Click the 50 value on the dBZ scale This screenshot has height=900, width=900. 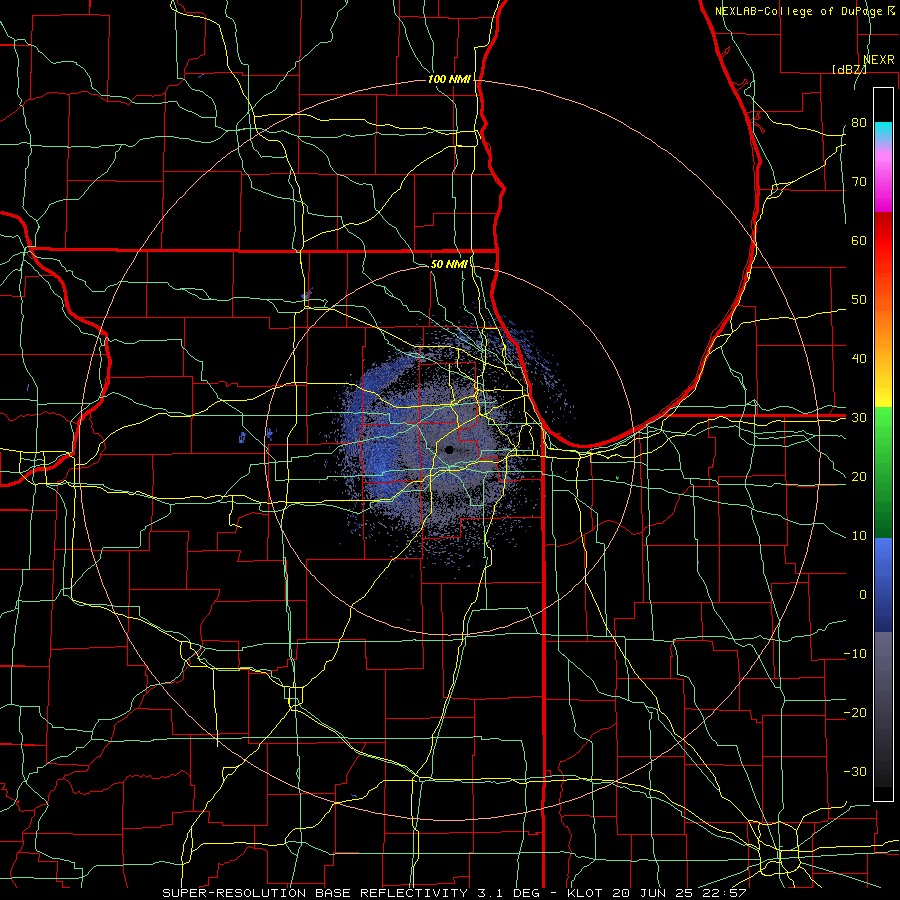[x=859, y=300]
